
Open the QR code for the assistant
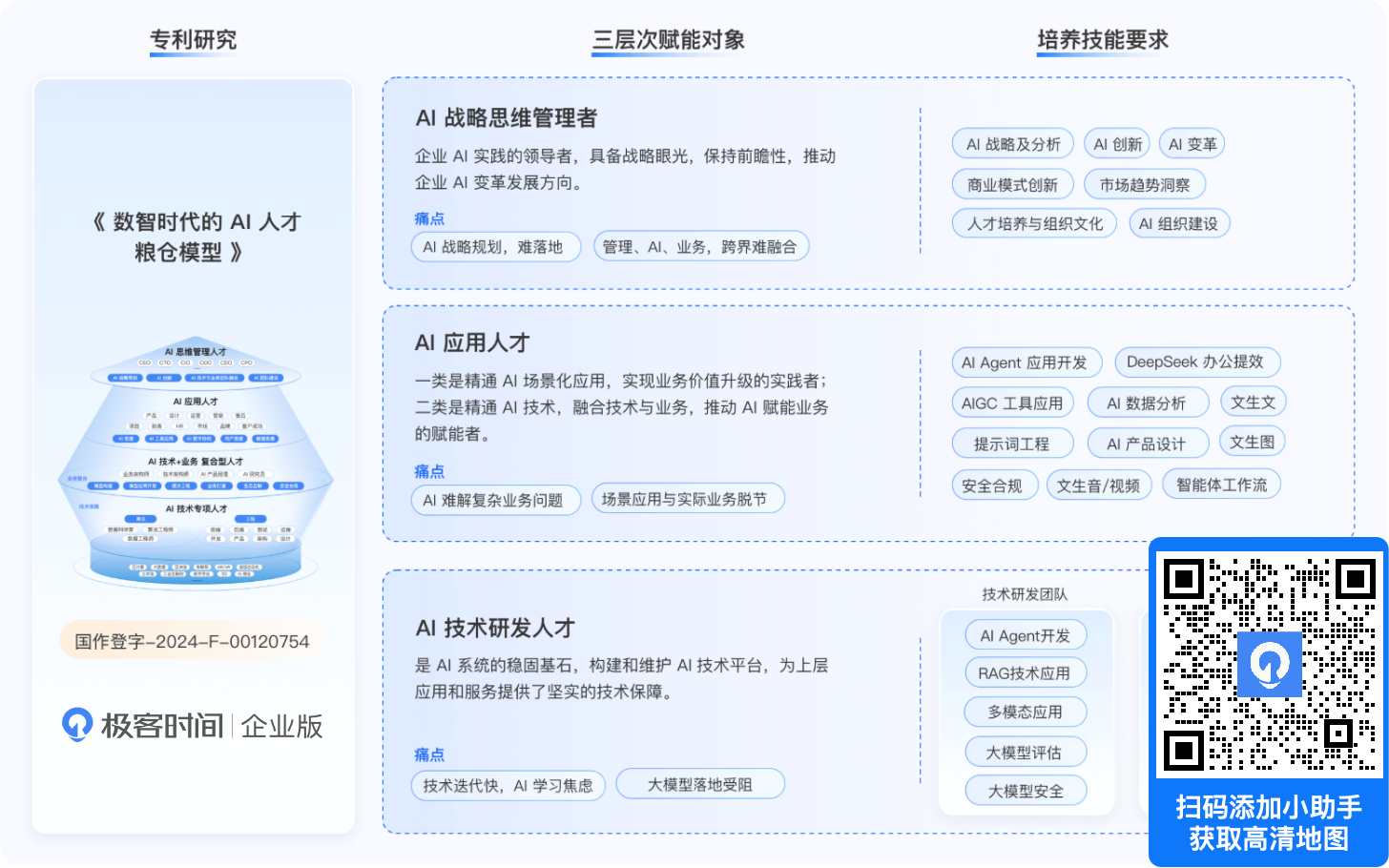pos(1269,664)
